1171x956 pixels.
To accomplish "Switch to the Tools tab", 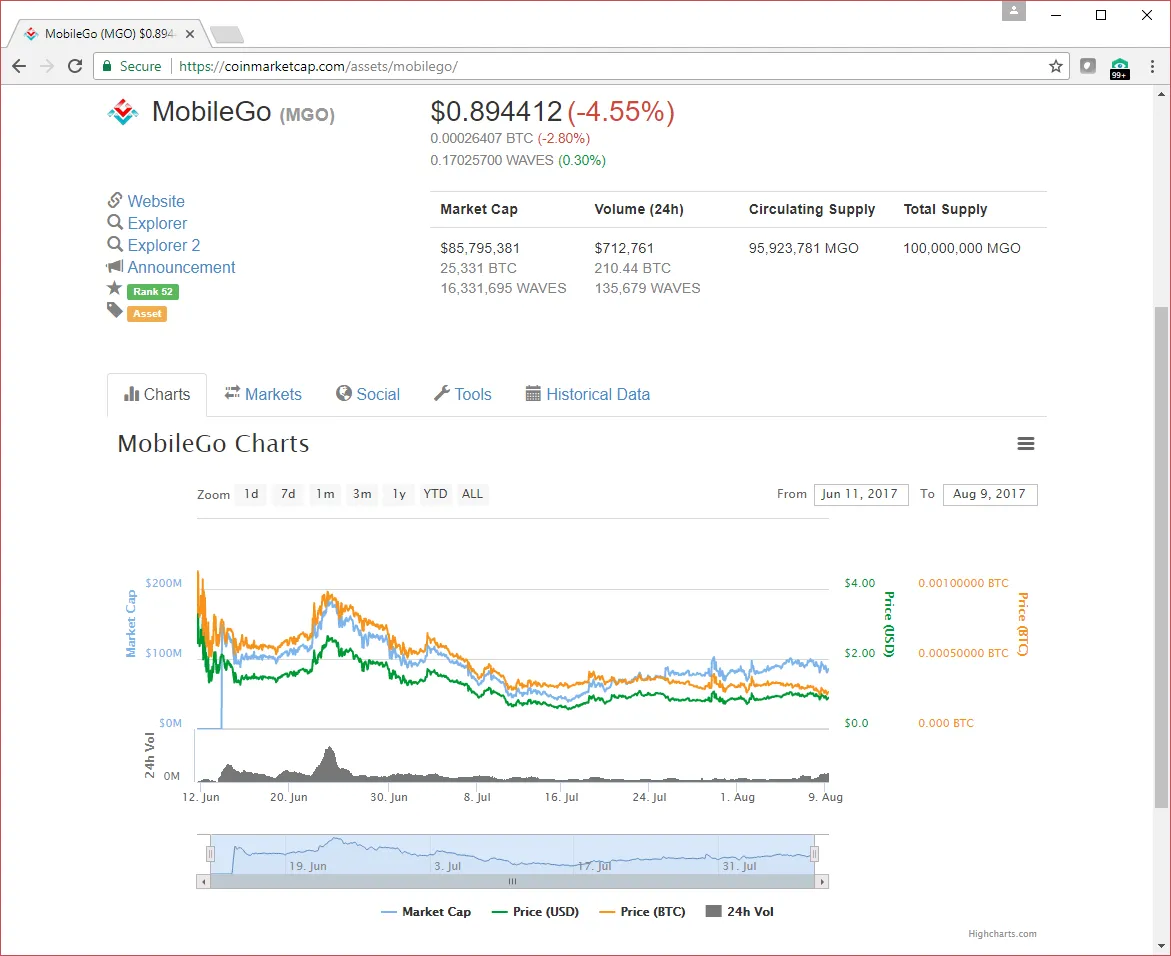I will [463, 394].
